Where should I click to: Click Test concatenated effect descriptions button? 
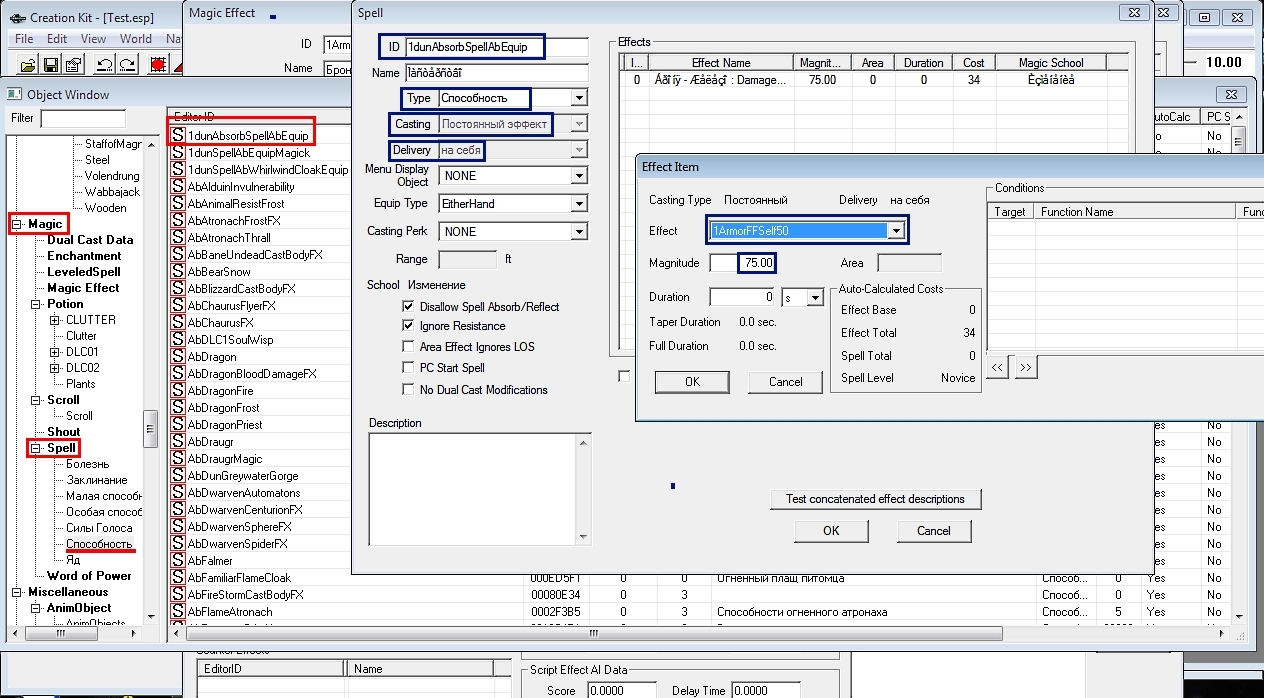(x=875, y=499)
